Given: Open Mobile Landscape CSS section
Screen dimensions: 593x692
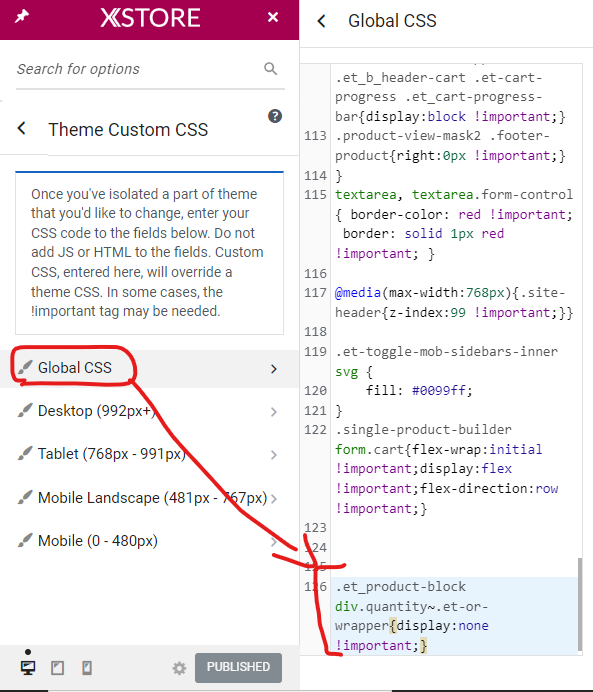Looking at the screenshot, I should (x=150, y=498).
